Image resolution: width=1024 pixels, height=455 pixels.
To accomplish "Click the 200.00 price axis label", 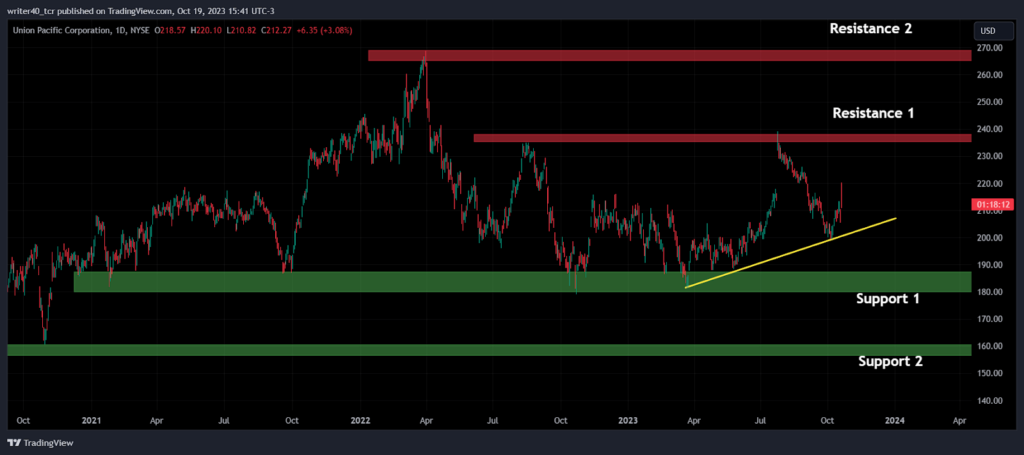I will [x=991, y=238].
